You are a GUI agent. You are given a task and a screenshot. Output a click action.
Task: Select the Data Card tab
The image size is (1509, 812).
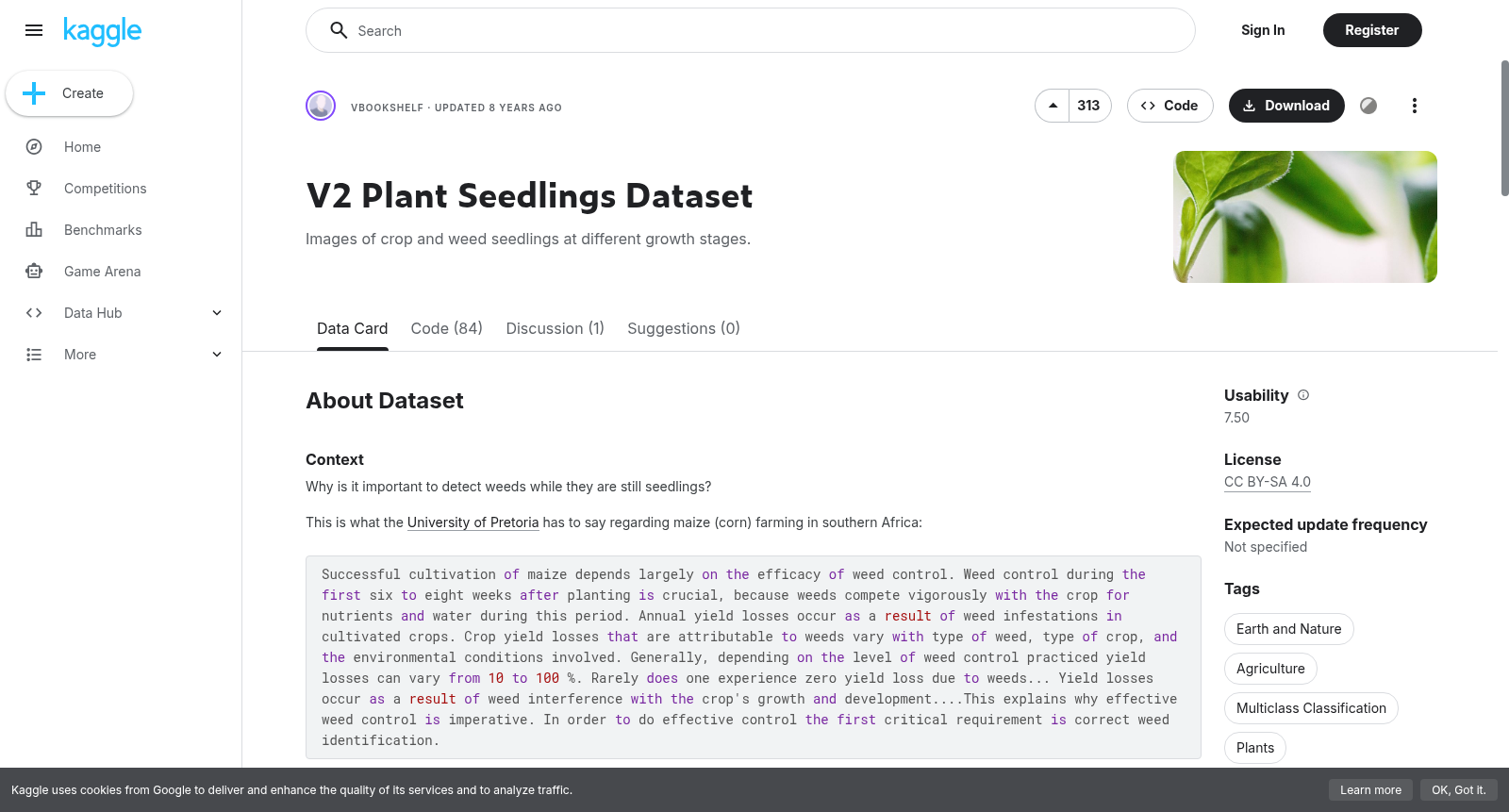click(x=353, y=328)
